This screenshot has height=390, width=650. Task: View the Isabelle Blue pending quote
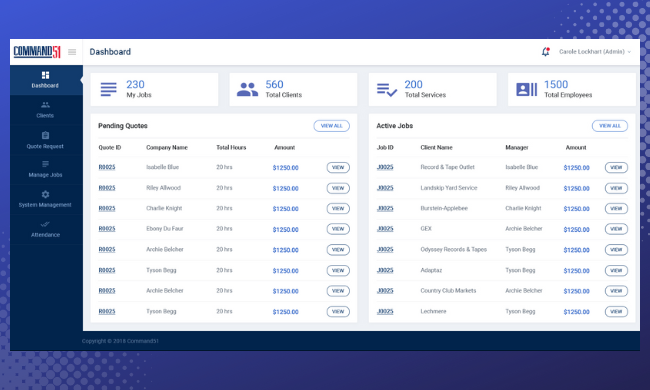(x=338, y=167)
